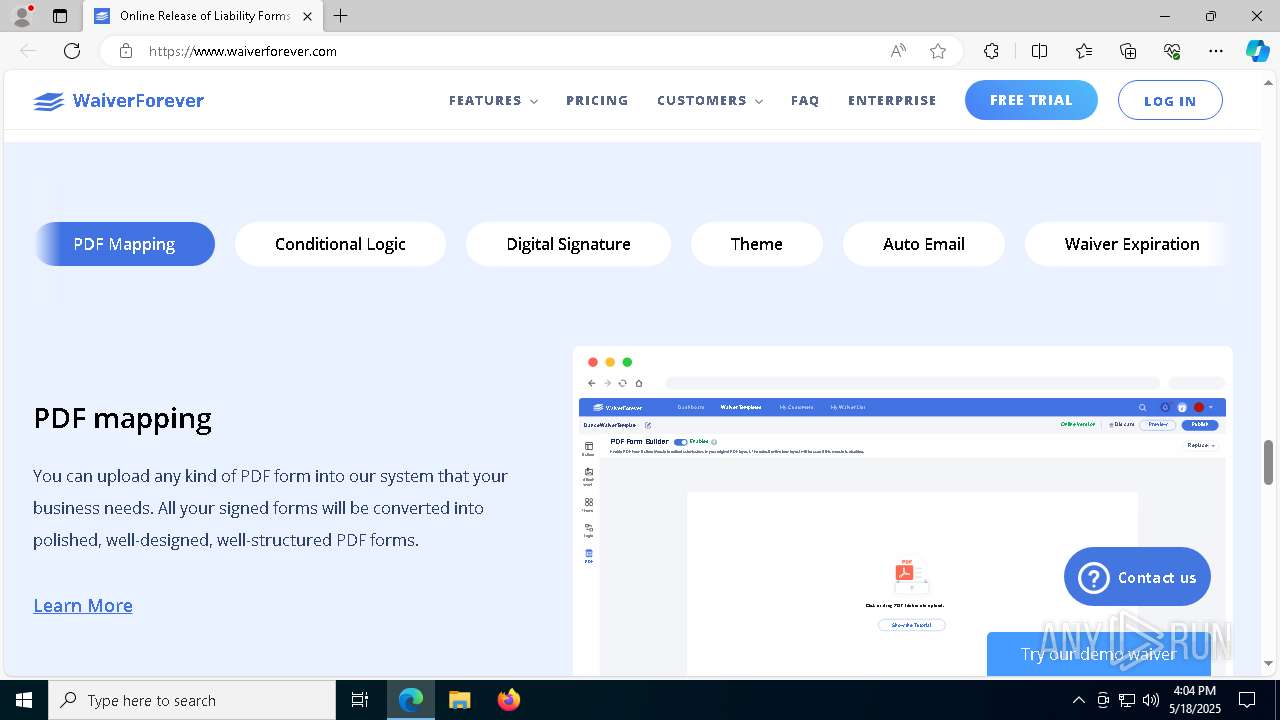
Task: Switch to the Digital Signature tab
Action: tap(568, 244)
